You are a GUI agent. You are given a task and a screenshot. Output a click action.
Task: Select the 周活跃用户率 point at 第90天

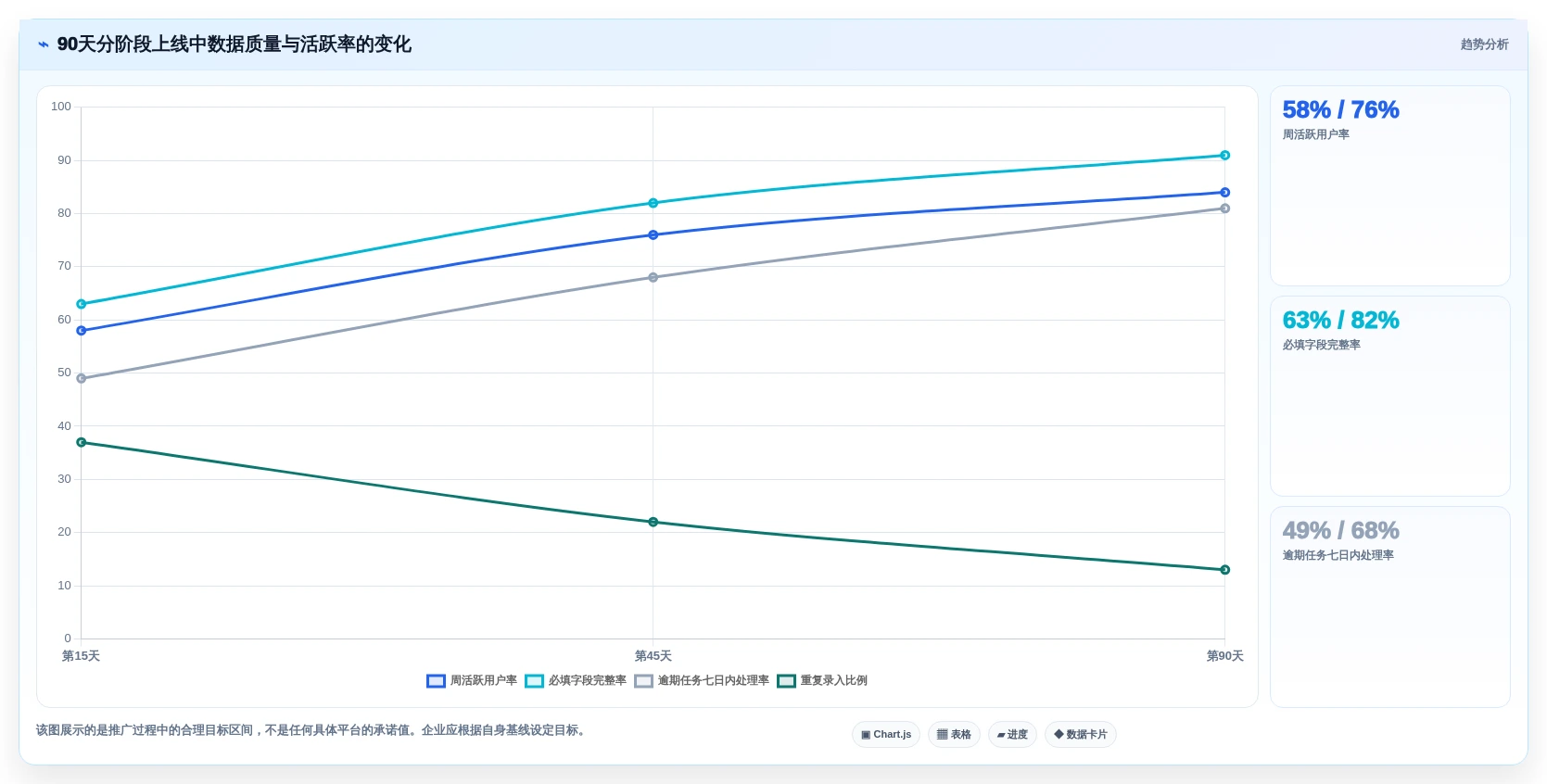click(x=1225, y=193)
